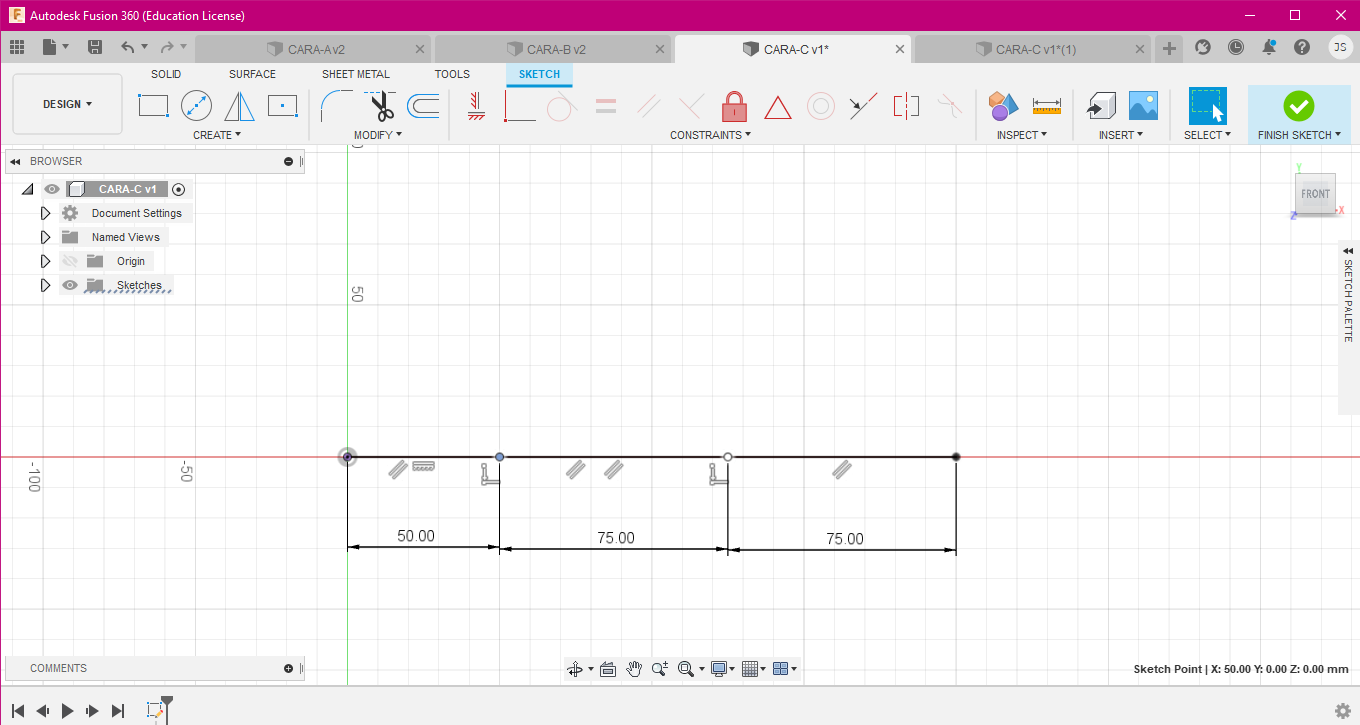Apply the Symmetry constraint
The image size is (1360, 725).
coord(906,105)
